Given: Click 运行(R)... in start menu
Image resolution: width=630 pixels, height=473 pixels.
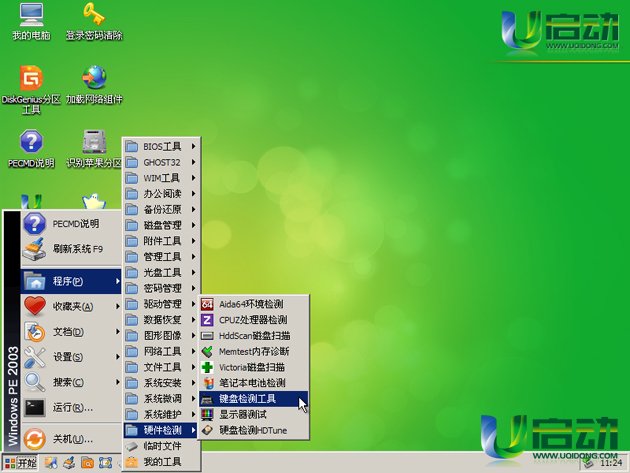Looking at the screenshot, I should click(x=71, y=407).
